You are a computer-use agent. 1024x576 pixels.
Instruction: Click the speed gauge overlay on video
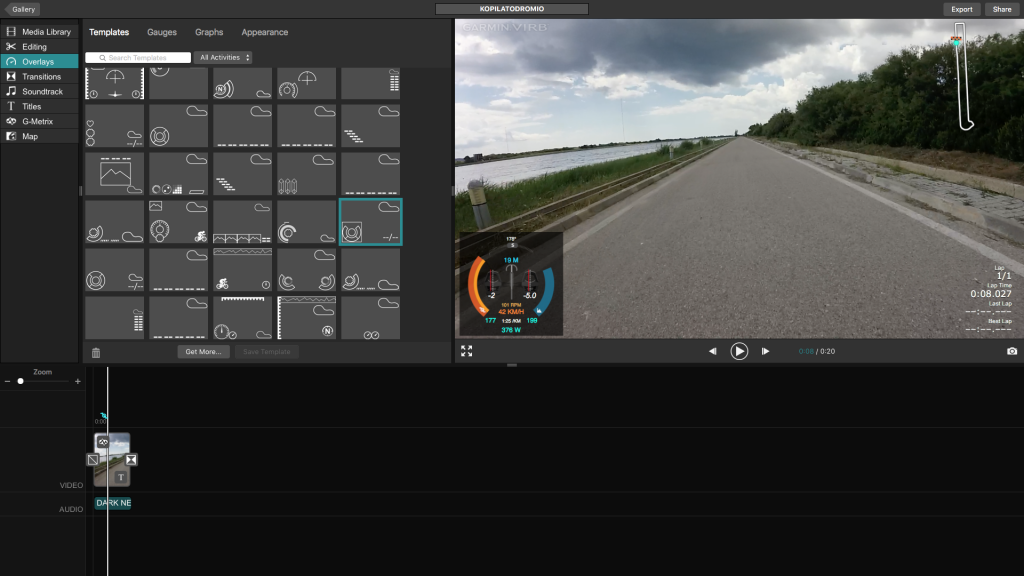(511, 284)
